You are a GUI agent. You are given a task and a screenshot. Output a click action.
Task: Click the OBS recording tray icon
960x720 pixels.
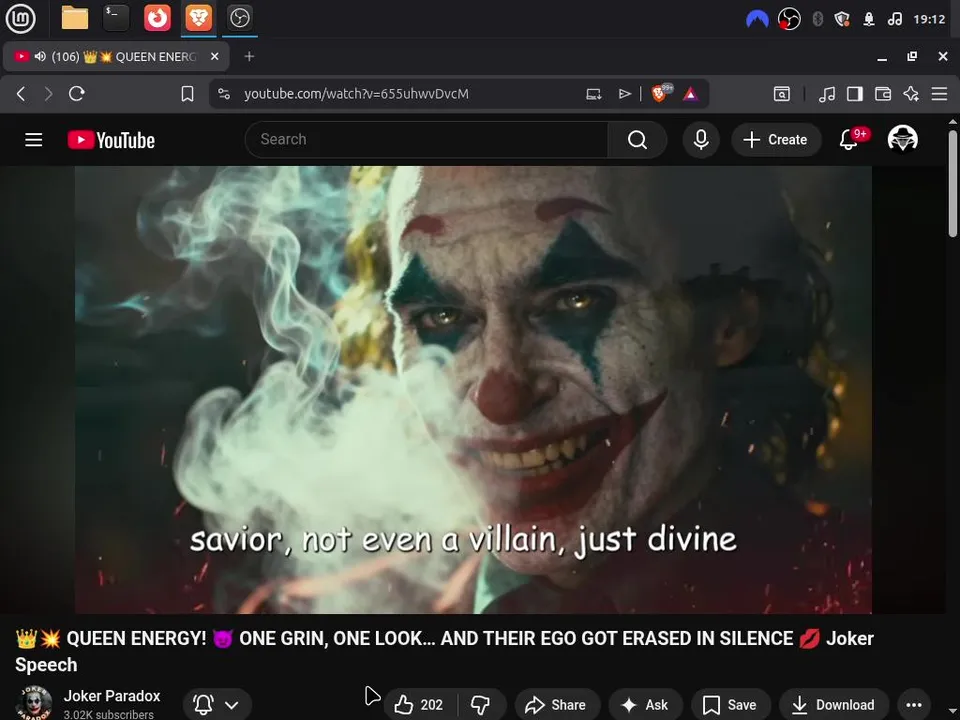point(789,20)
